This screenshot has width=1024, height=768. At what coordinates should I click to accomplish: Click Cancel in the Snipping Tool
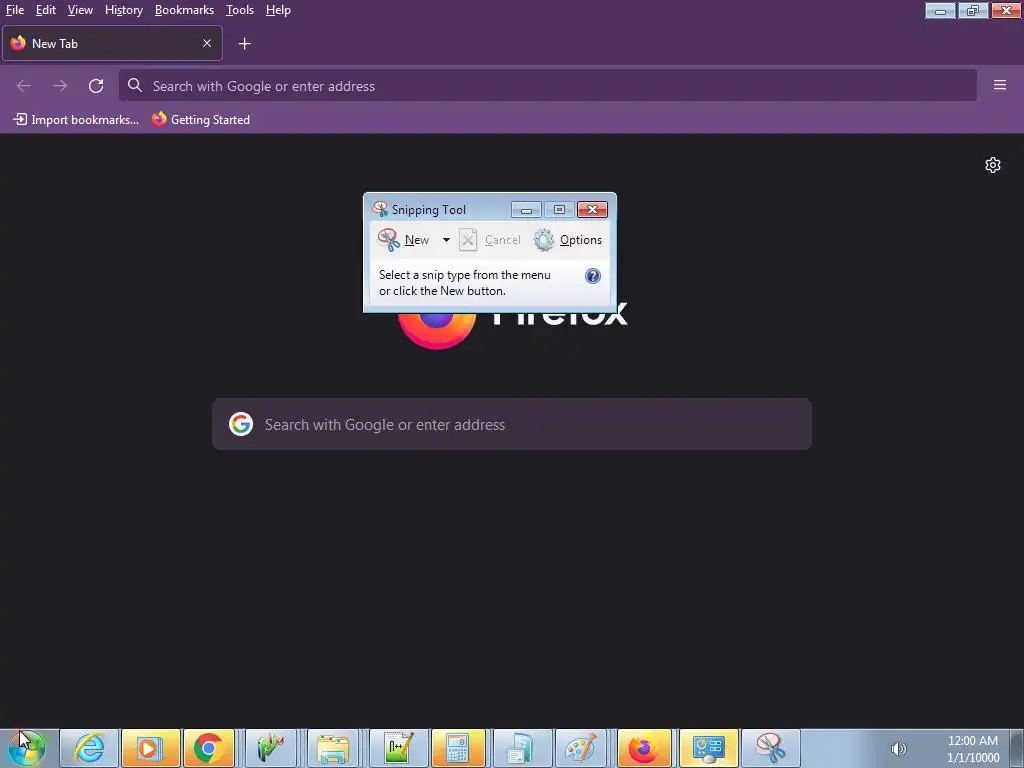tap(490, 240)
